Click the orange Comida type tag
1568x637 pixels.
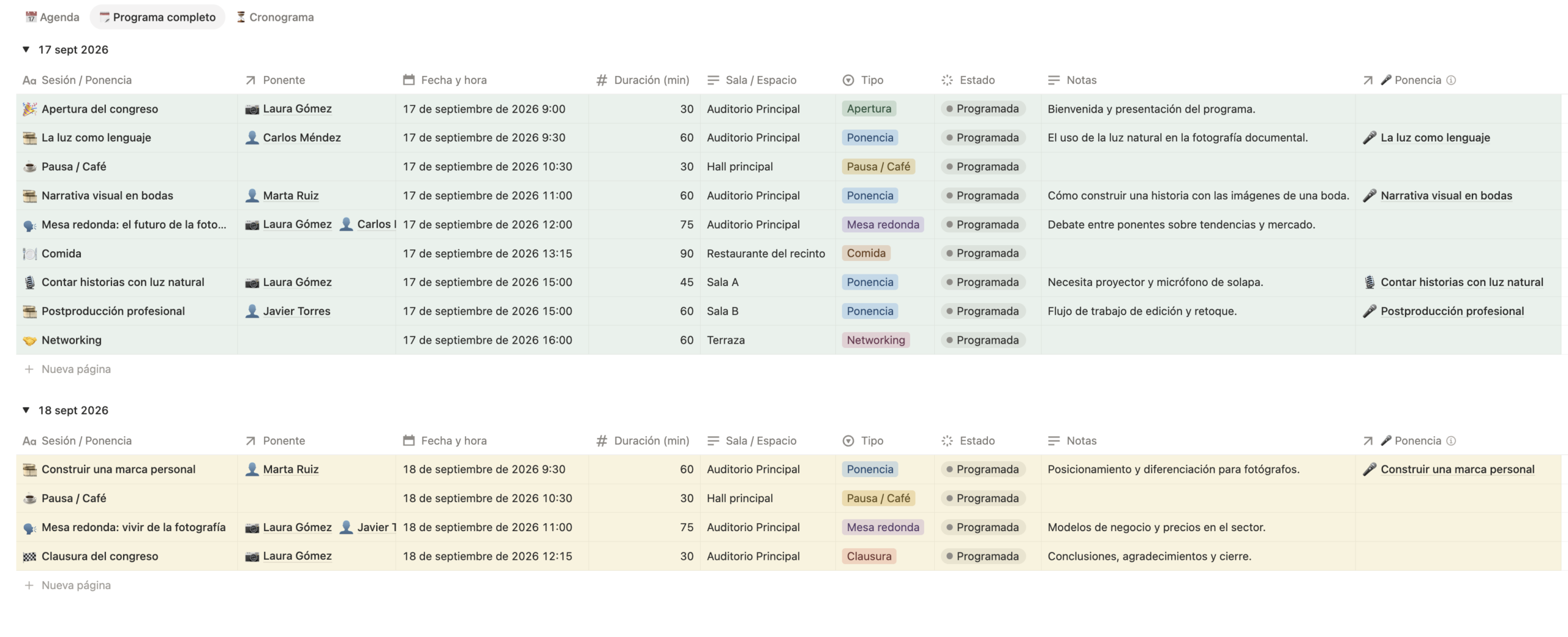click(x=866, y=254)
